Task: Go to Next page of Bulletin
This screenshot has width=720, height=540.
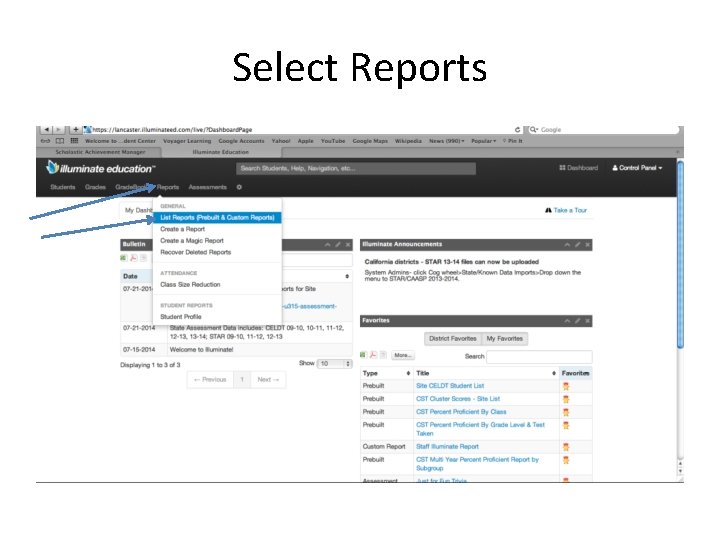Action: (268, 380)
